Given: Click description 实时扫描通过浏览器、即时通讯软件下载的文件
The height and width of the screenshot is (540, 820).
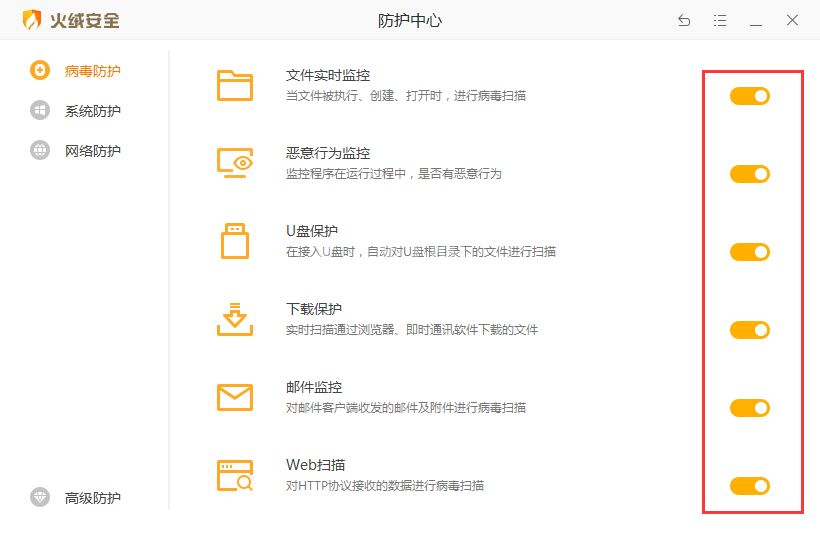Looking at the screenshot, I should [x=412, y=330].
